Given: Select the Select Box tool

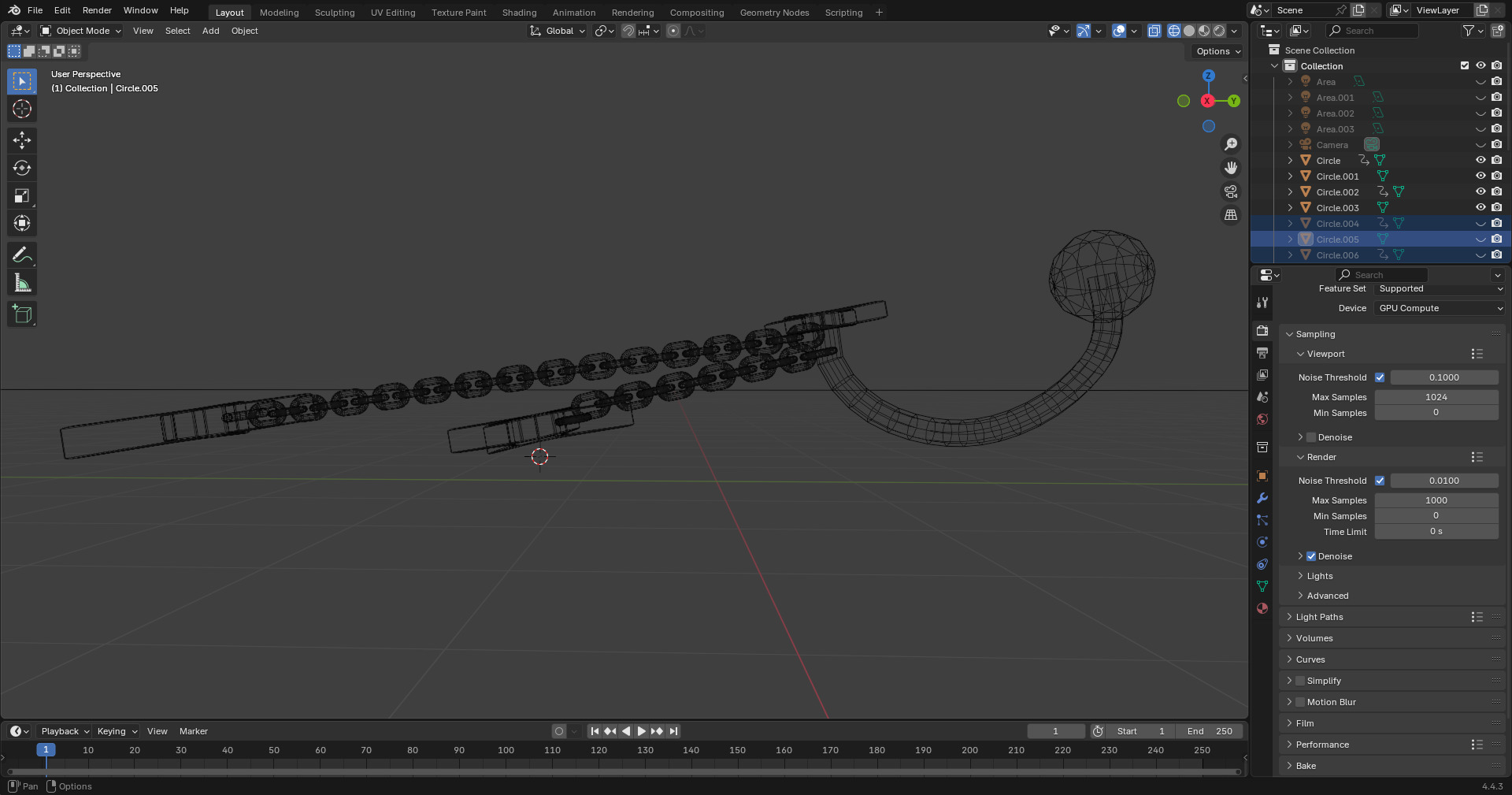Looking at the screenshot, I should [x=22, y=81].
